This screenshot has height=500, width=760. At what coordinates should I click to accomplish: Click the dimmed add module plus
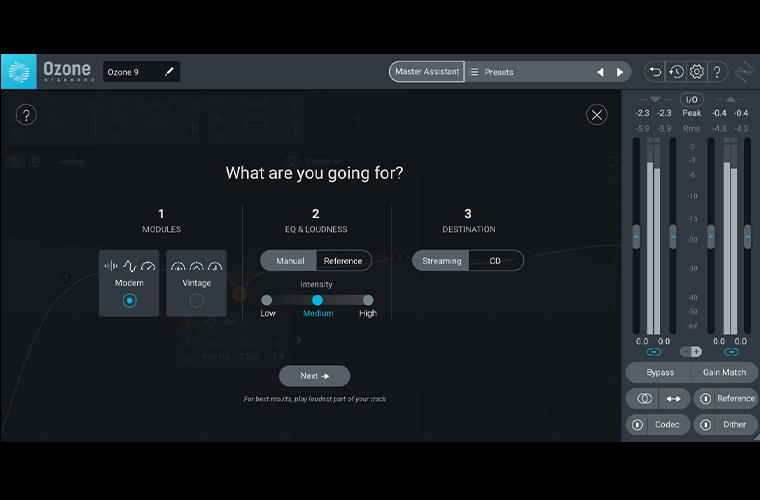click(358, 119)
